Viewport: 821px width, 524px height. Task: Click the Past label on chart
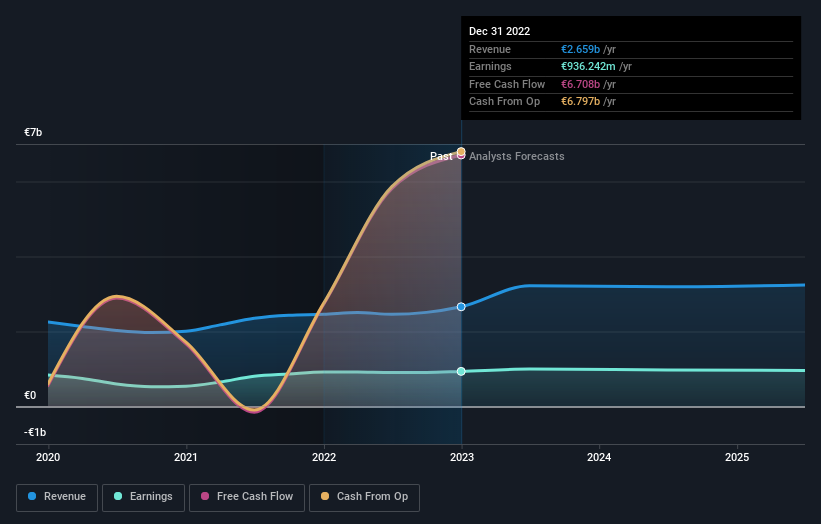tap(441, 156)
